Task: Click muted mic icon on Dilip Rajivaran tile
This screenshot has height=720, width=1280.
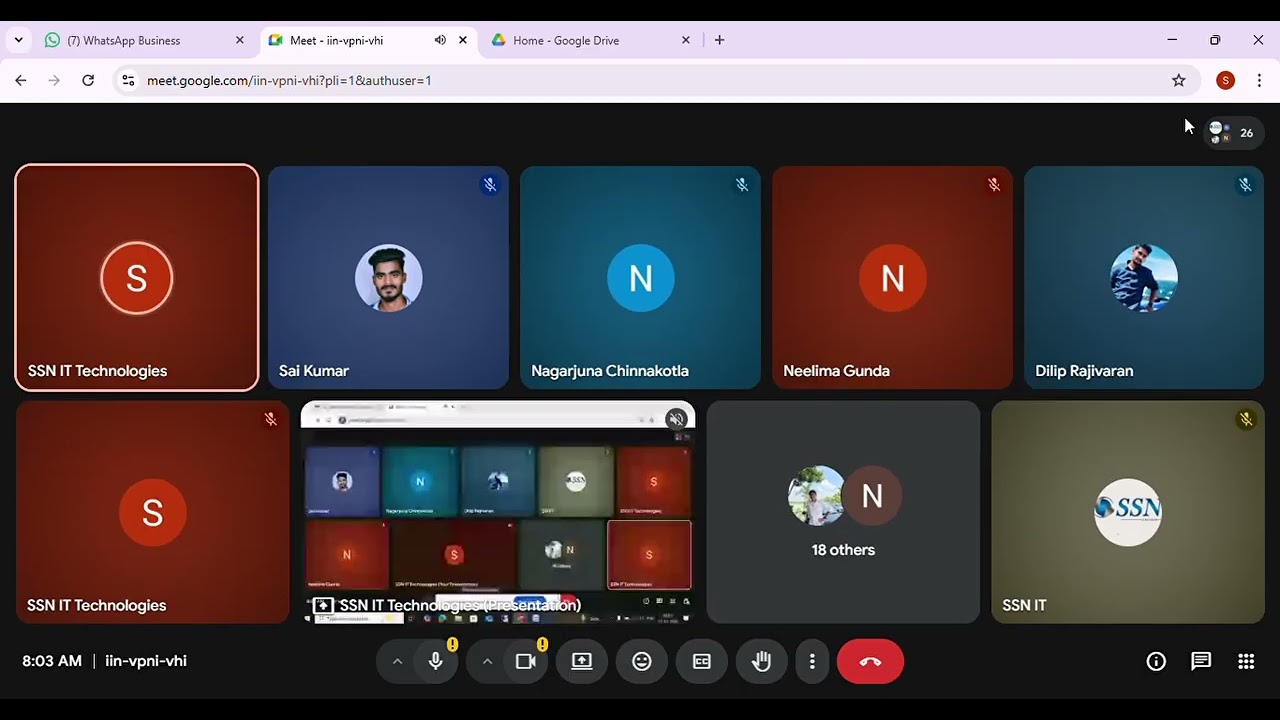Action: click(x=1245, y=185)
